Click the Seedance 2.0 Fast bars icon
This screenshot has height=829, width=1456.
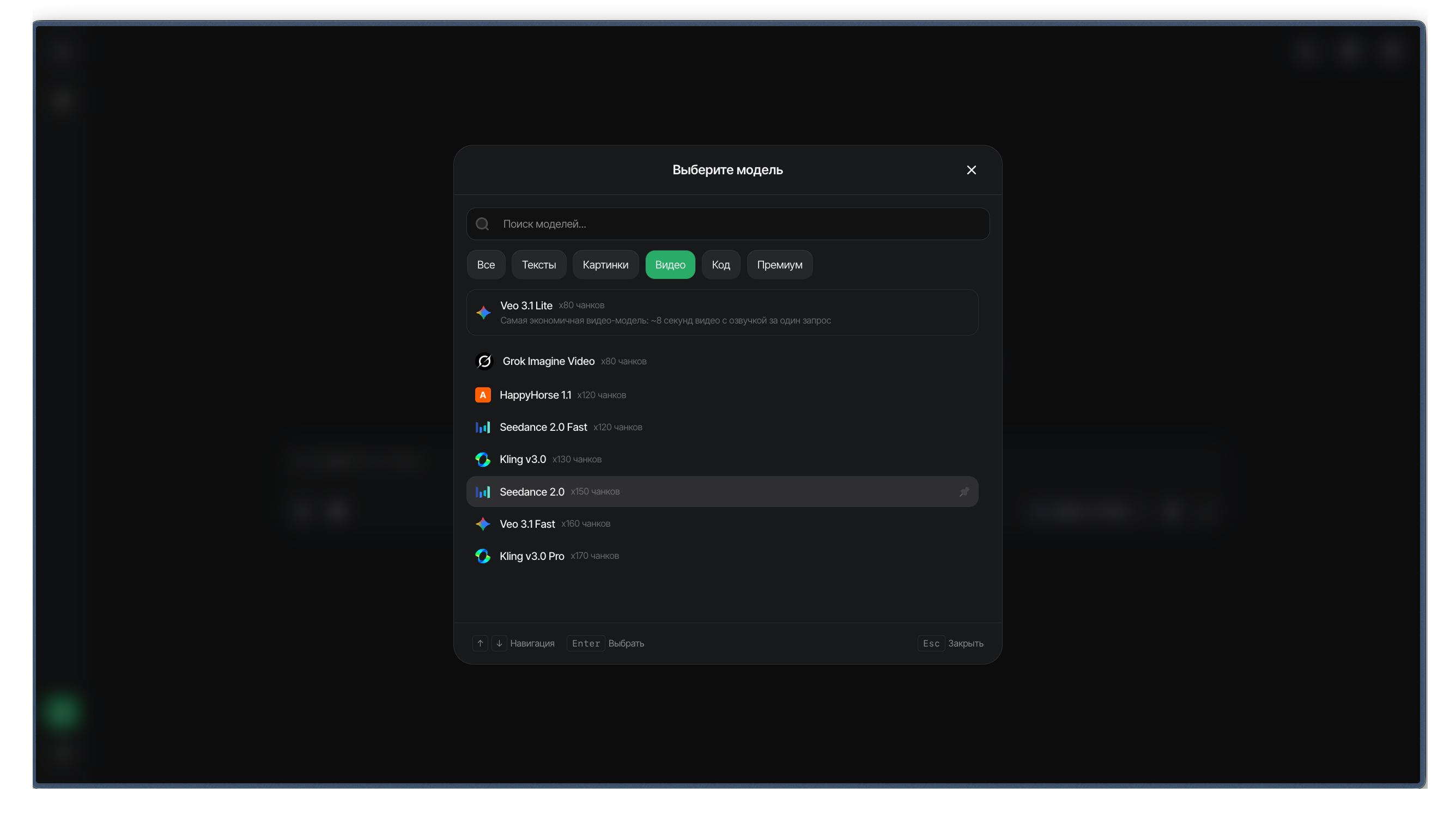[482, 427]
